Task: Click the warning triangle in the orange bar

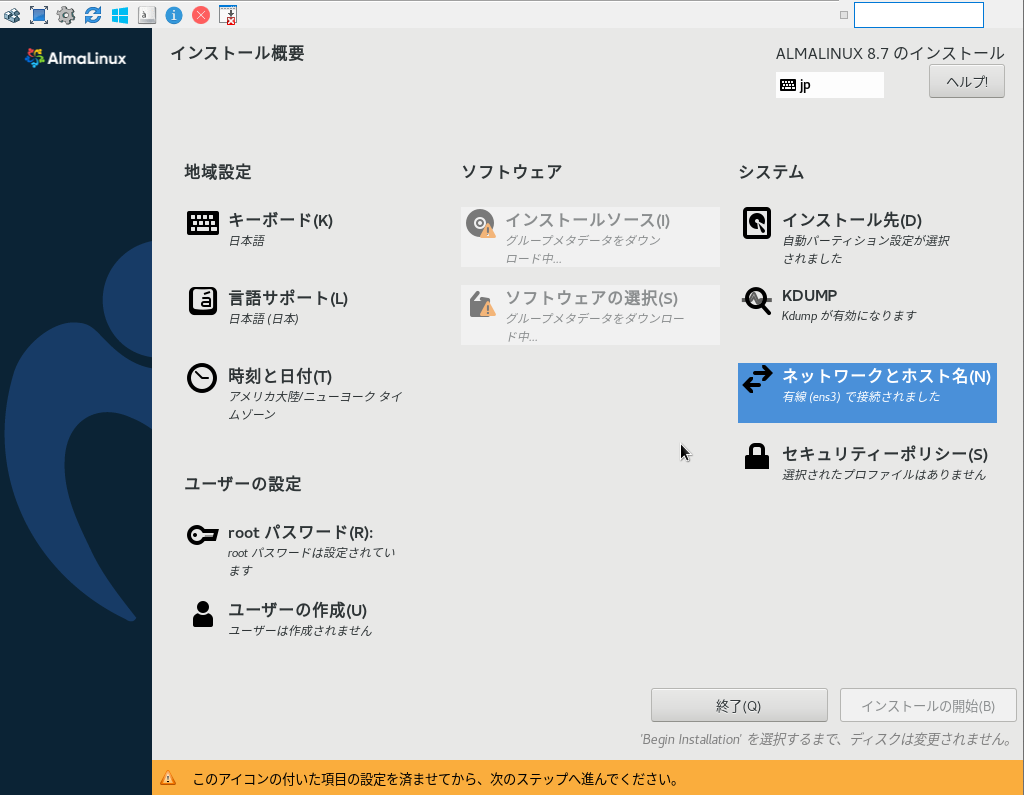Action: (168, 778)
